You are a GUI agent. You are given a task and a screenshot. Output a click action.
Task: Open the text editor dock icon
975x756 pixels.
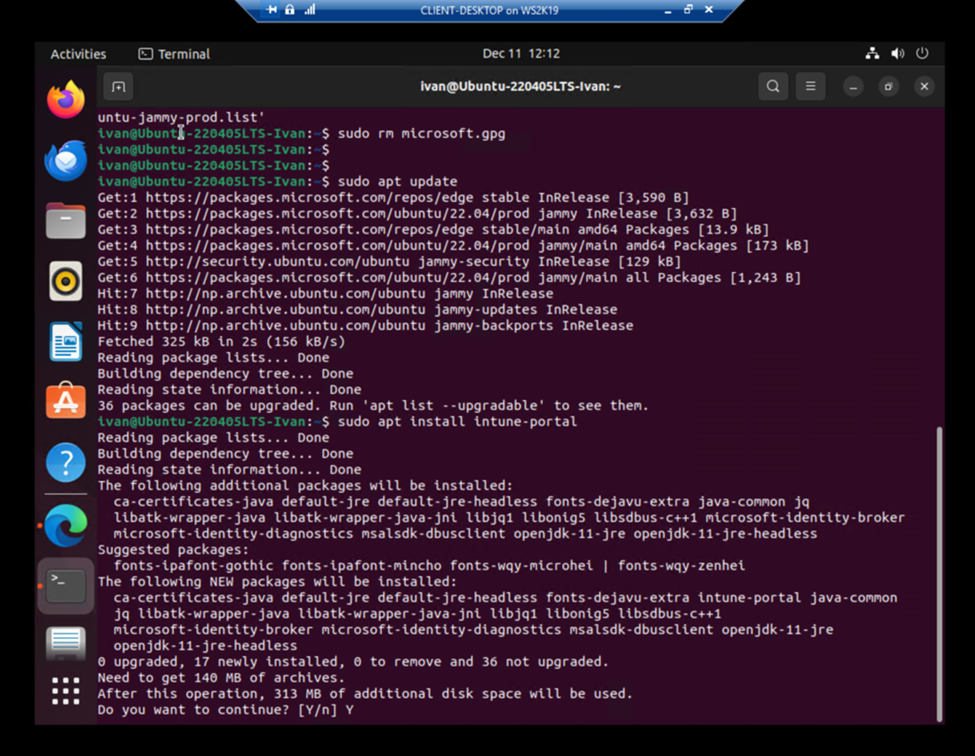point(65,642)
